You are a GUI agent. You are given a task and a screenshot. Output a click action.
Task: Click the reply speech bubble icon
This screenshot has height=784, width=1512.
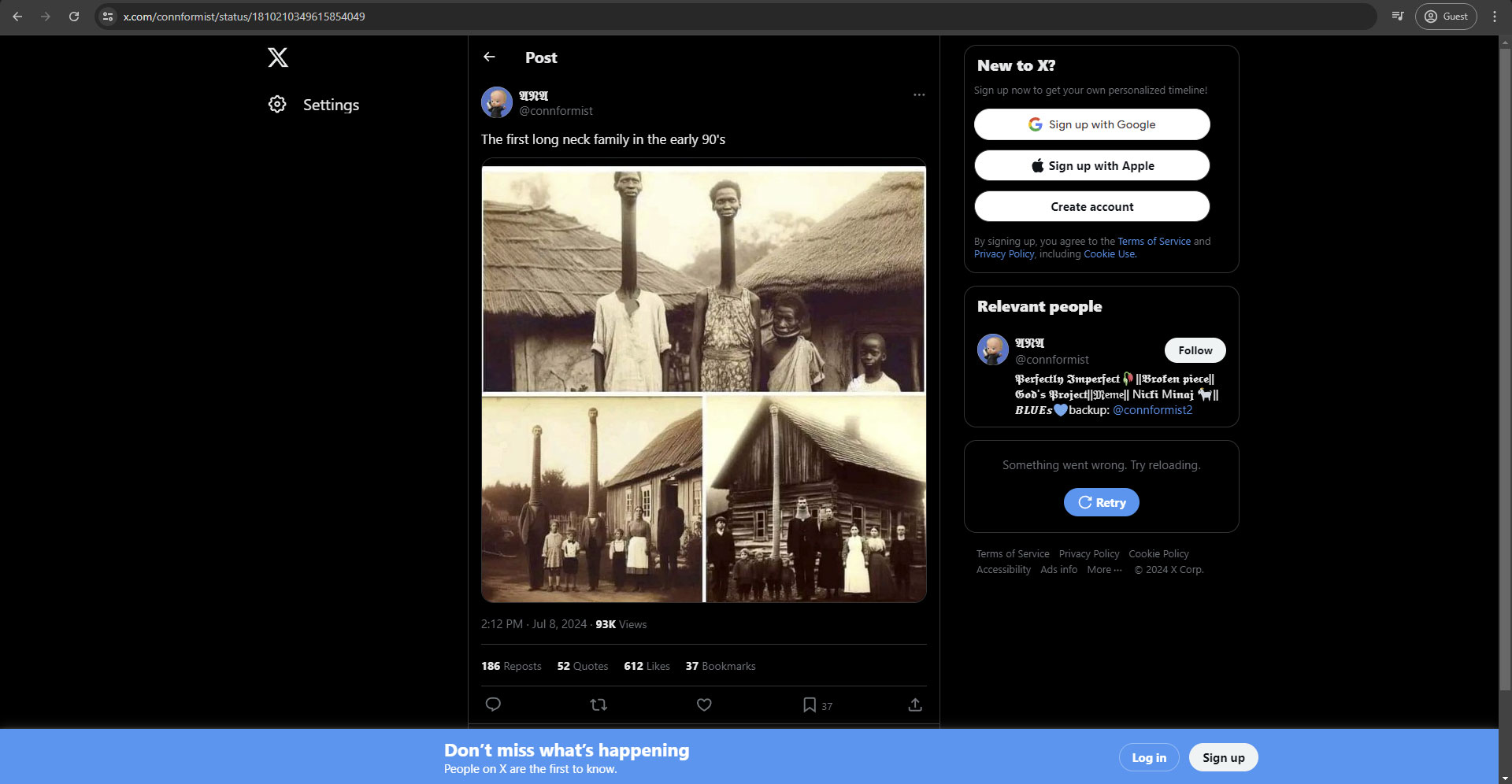(x=493, y=704)
